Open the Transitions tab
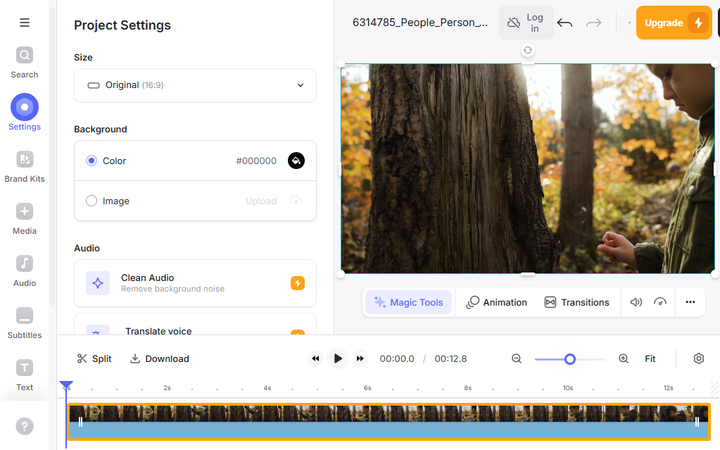 576,302
